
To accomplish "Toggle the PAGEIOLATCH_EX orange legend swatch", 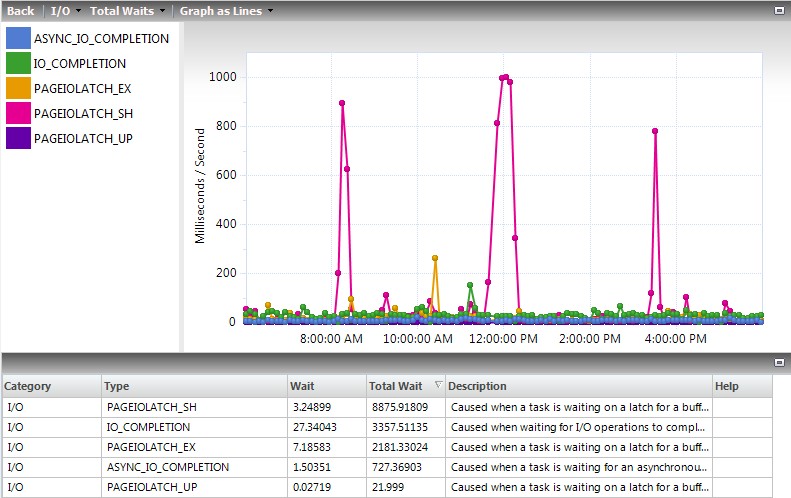I will pos(18,88).
